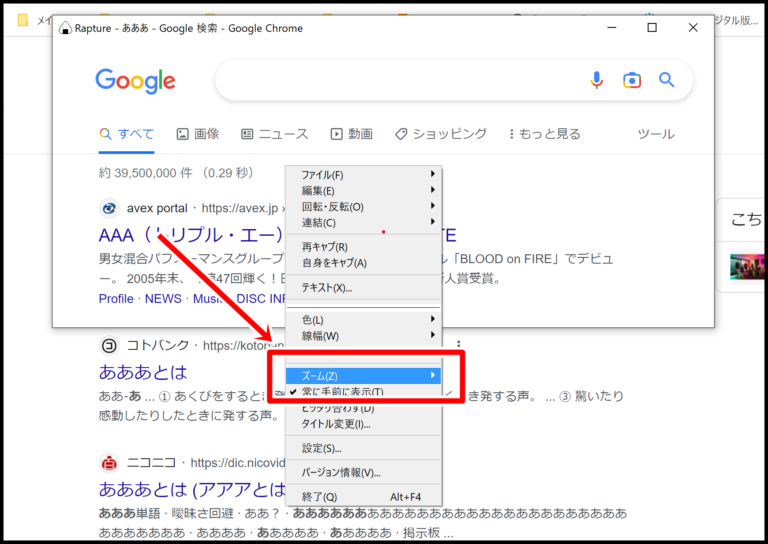Switch to the ニュース tab
Screen dimensions: 768x544
coord(275,134)
